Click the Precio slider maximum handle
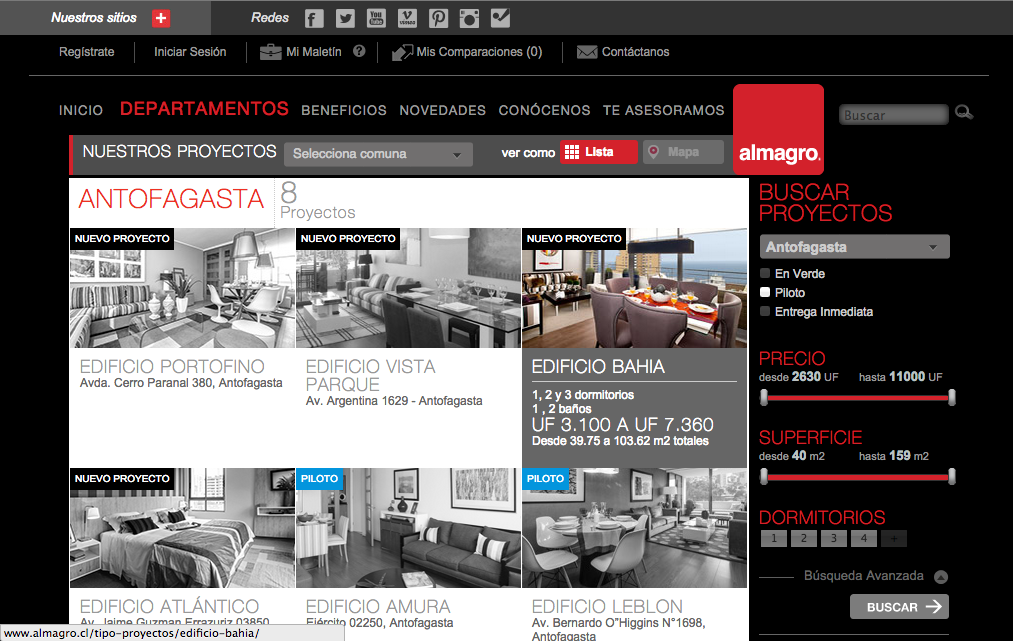Screen dimensions: 1013x641 pos(952,397)
